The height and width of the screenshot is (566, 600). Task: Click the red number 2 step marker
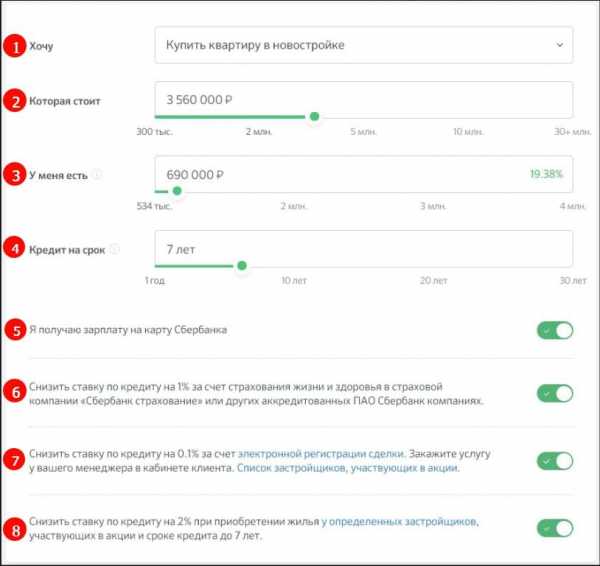[x=13, y=100]
